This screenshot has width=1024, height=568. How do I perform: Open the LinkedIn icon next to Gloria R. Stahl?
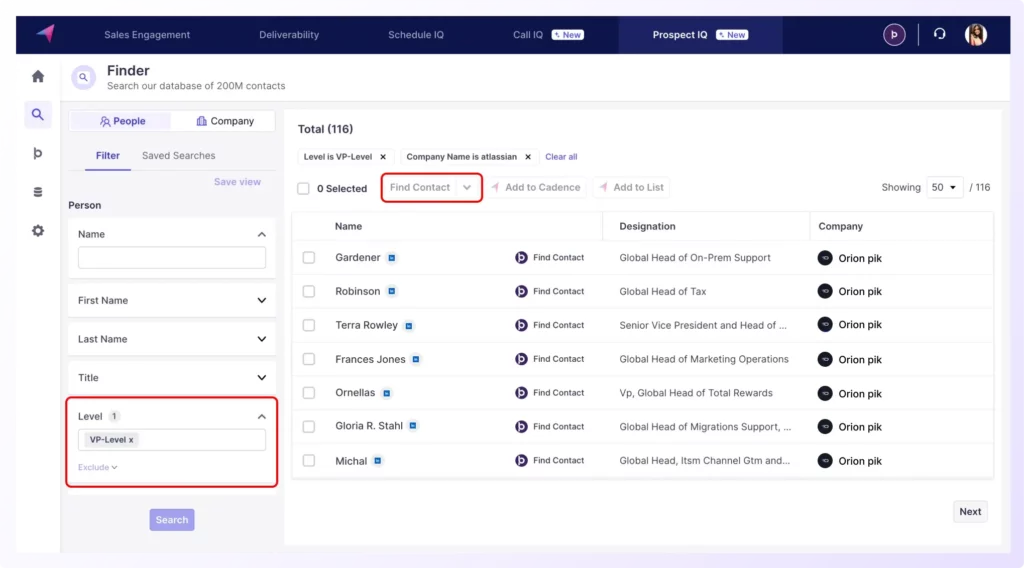tap(413, 426)
